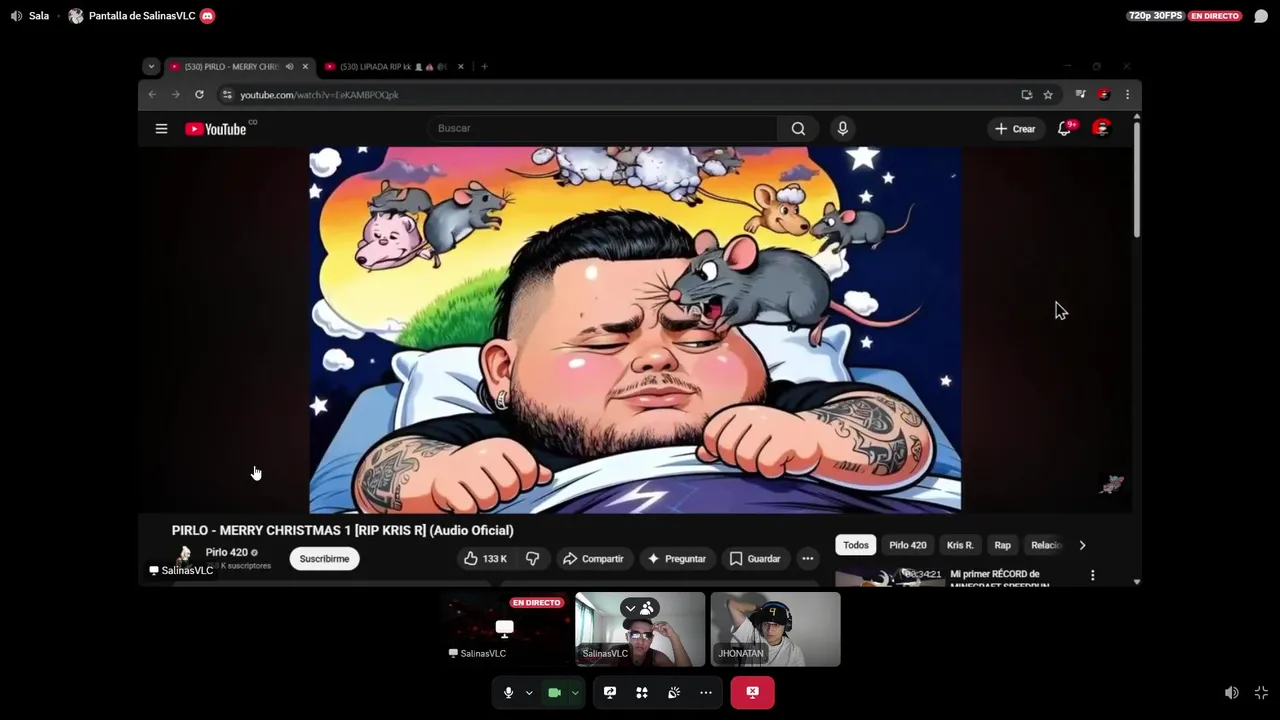The height and width of the screenshot is (720, 1280).
Task: Click the share screen icon
Action: [x=609, y=692]
